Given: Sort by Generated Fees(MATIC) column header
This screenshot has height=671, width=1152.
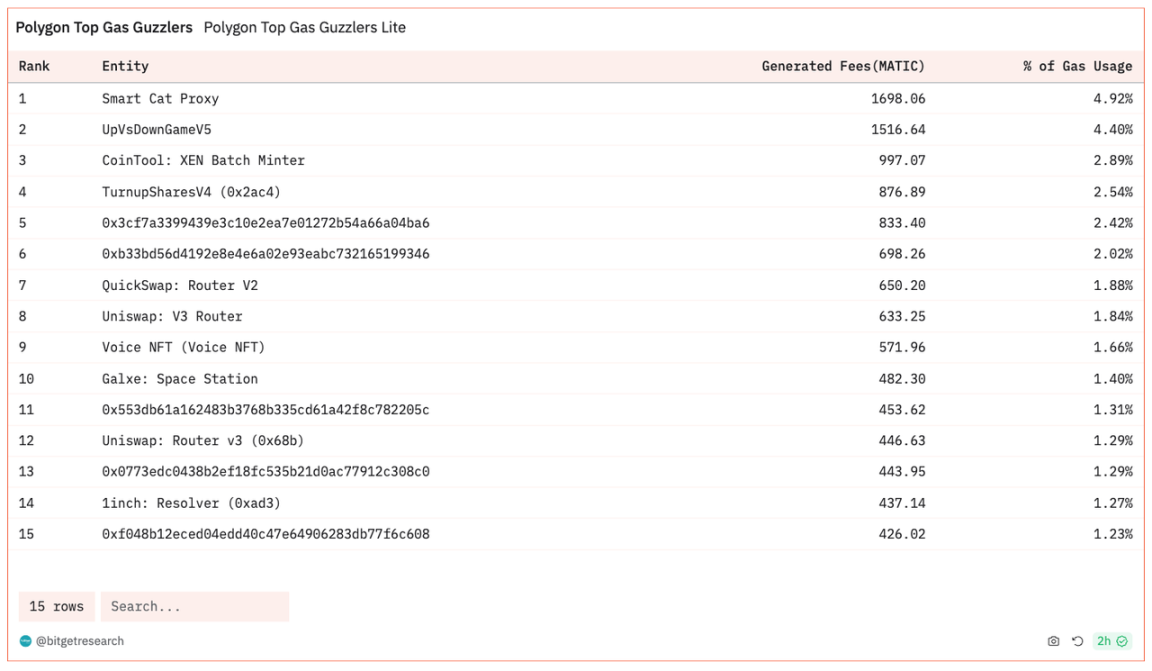Looking at the screenshot, I should (843, 66).
